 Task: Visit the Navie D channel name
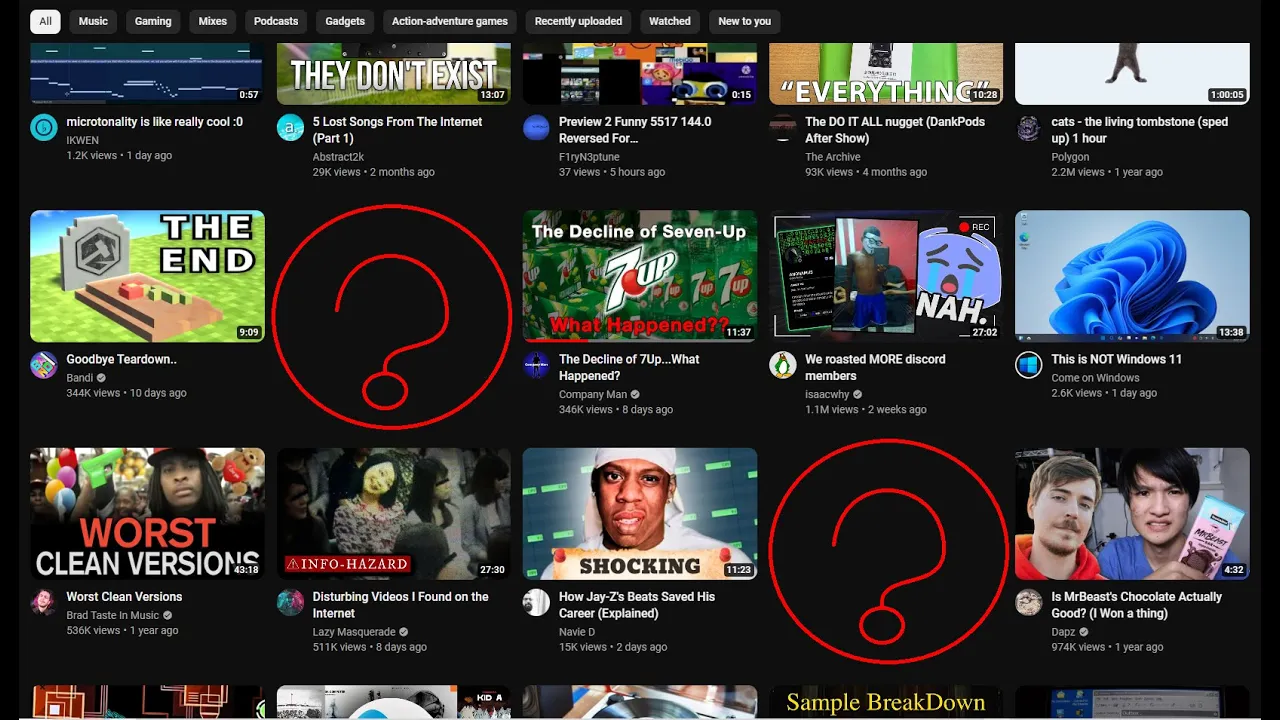pos(577,632)
